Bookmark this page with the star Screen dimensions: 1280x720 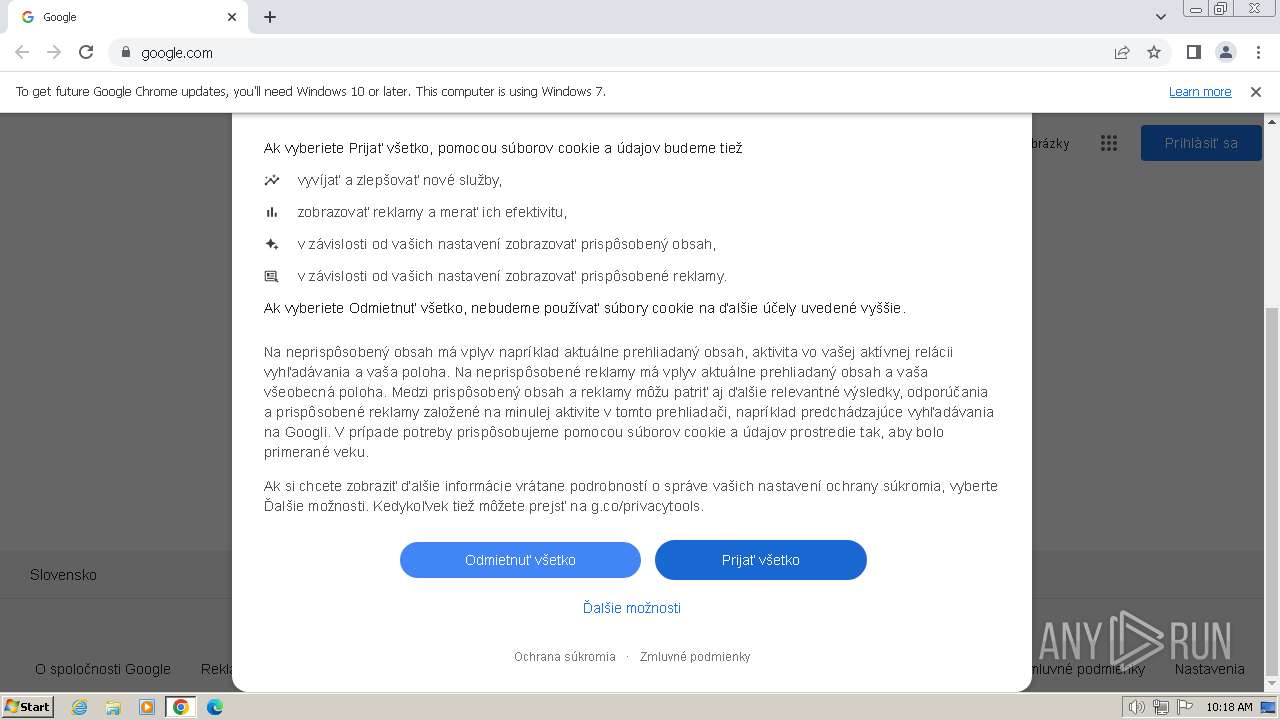(x=1154, y=52)
